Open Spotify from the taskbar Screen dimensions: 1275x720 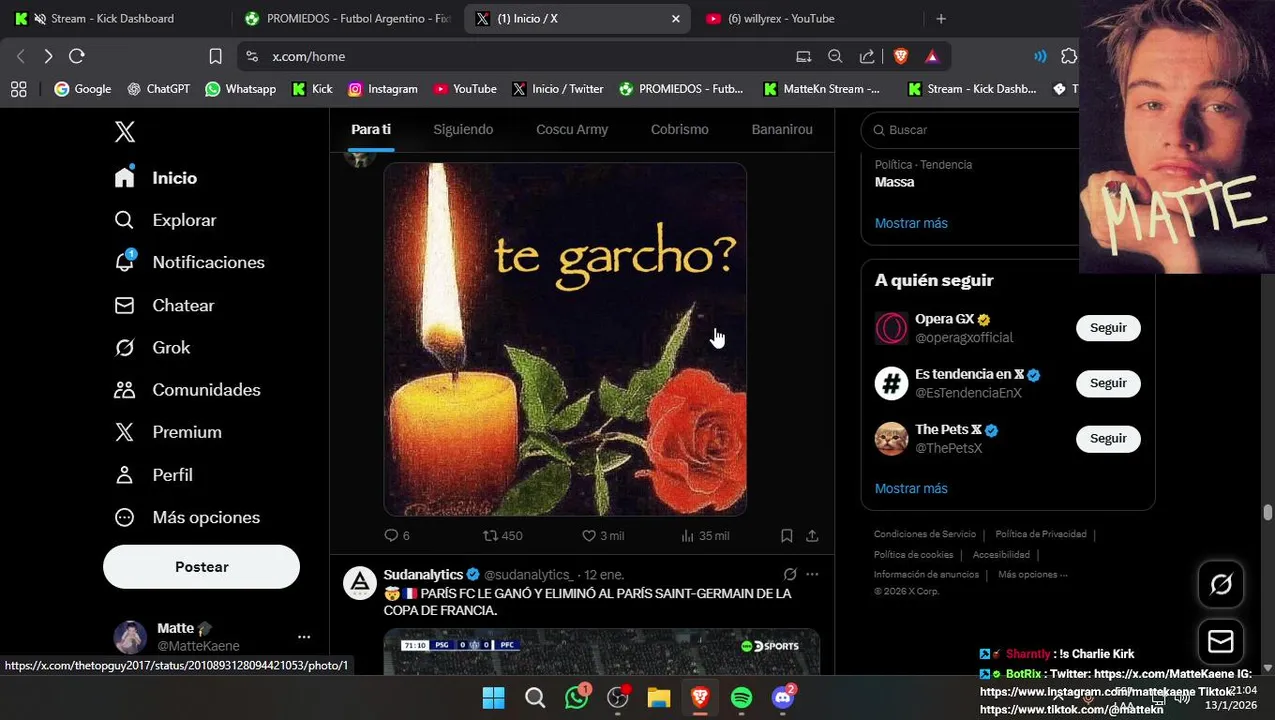741,698
